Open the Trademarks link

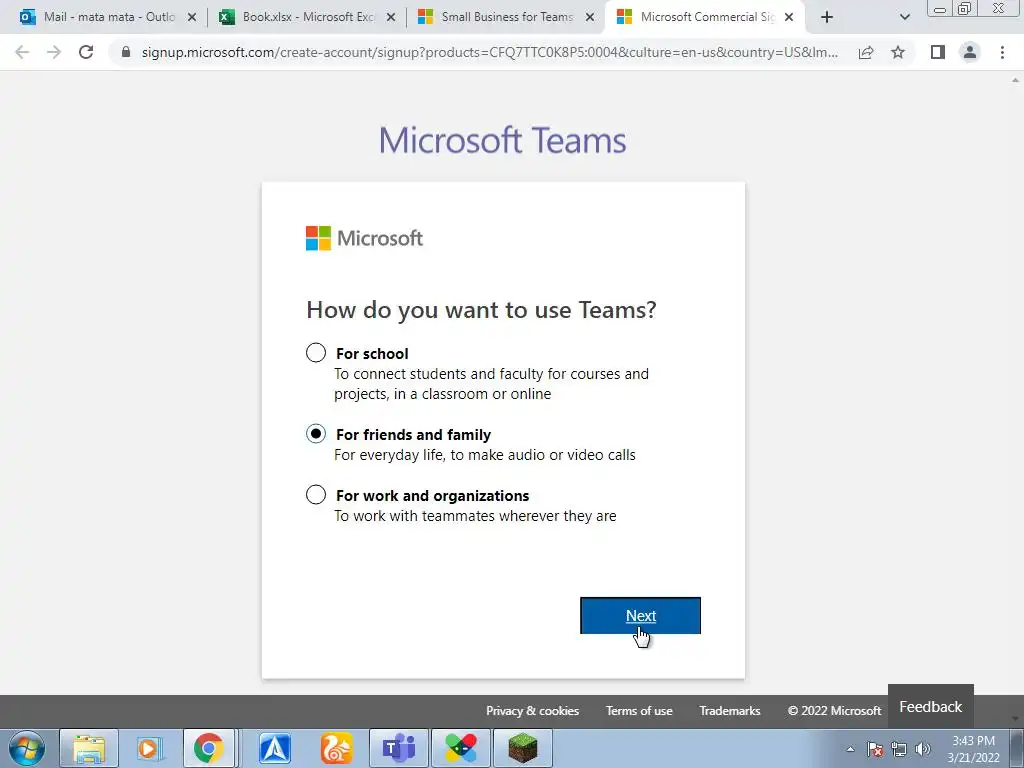[729, 711]
